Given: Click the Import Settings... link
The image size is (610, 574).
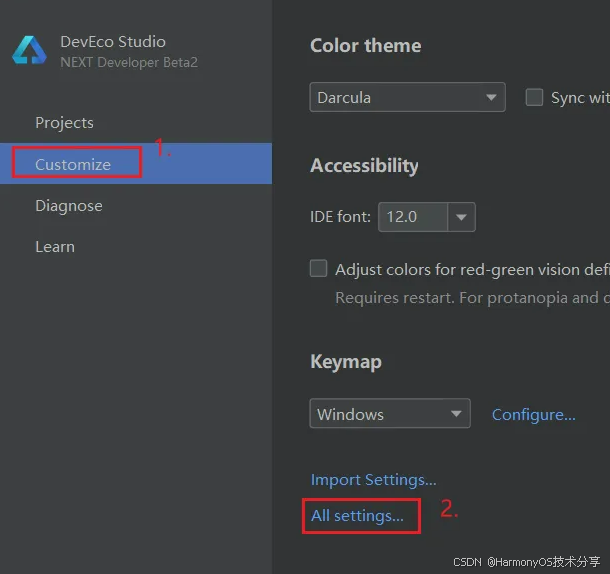Looking at the screenshot, I should (x=373, y=479).
